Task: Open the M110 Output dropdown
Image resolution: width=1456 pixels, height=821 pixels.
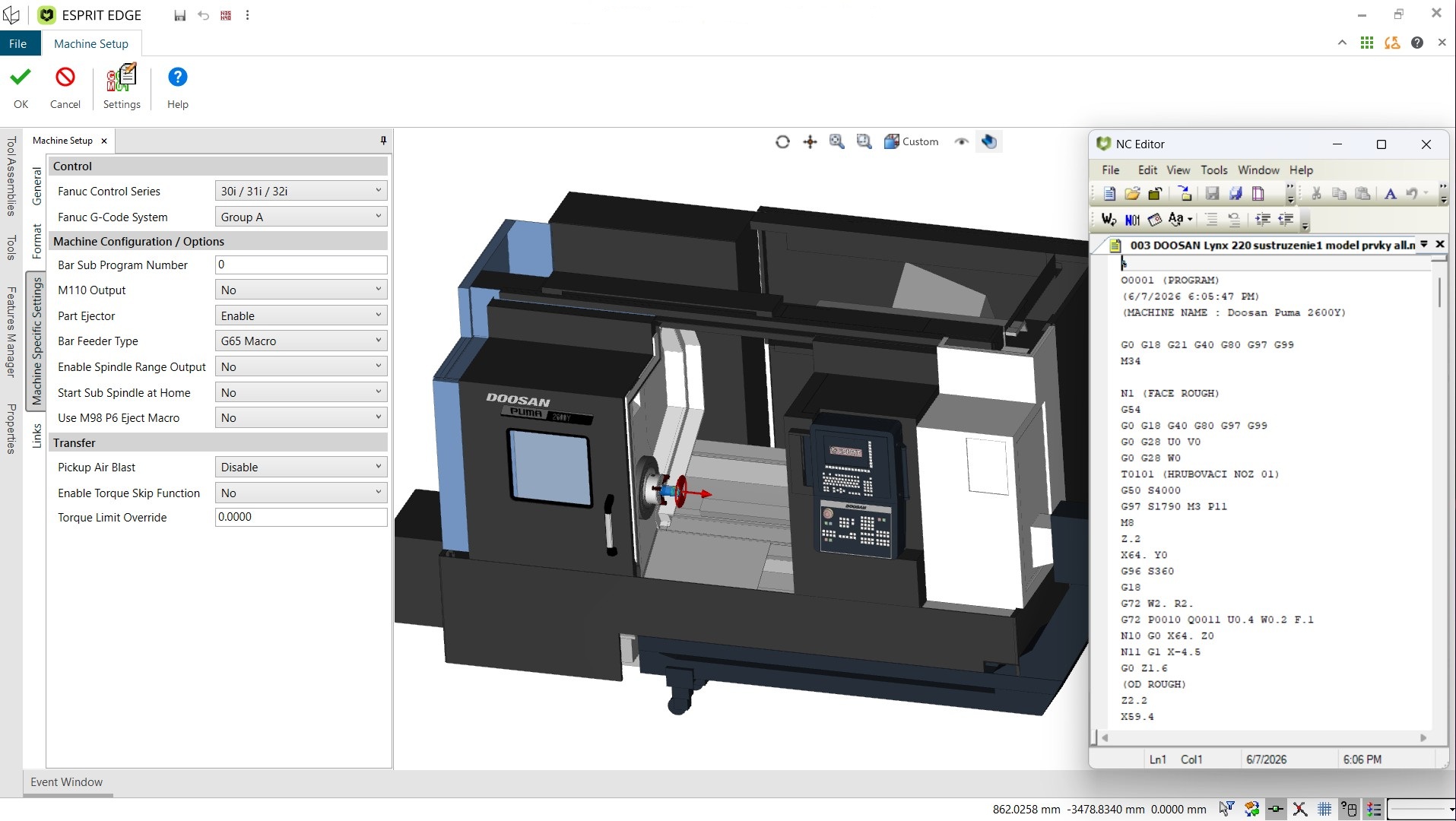Action: click(x=301, y=290)
